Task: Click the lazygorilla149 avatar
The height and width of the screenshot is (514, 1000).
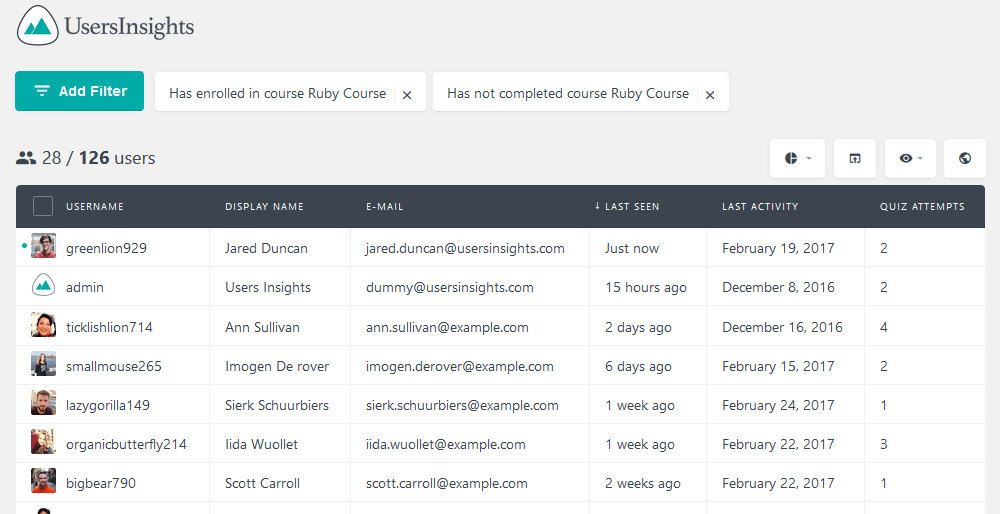Action: [43, 402]
